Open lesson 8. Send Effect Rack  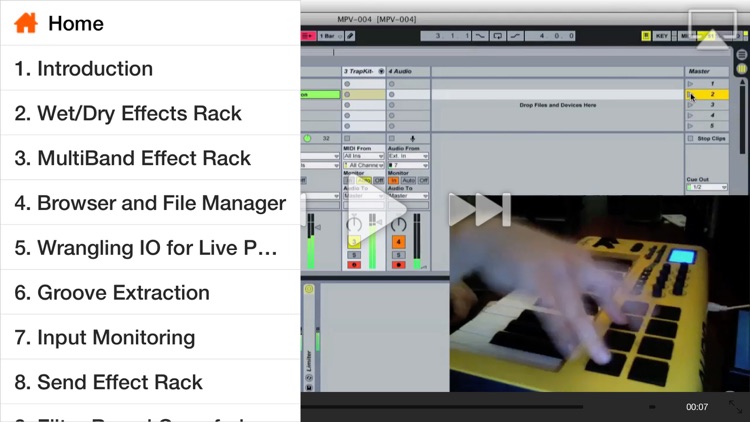click(150, 382)
